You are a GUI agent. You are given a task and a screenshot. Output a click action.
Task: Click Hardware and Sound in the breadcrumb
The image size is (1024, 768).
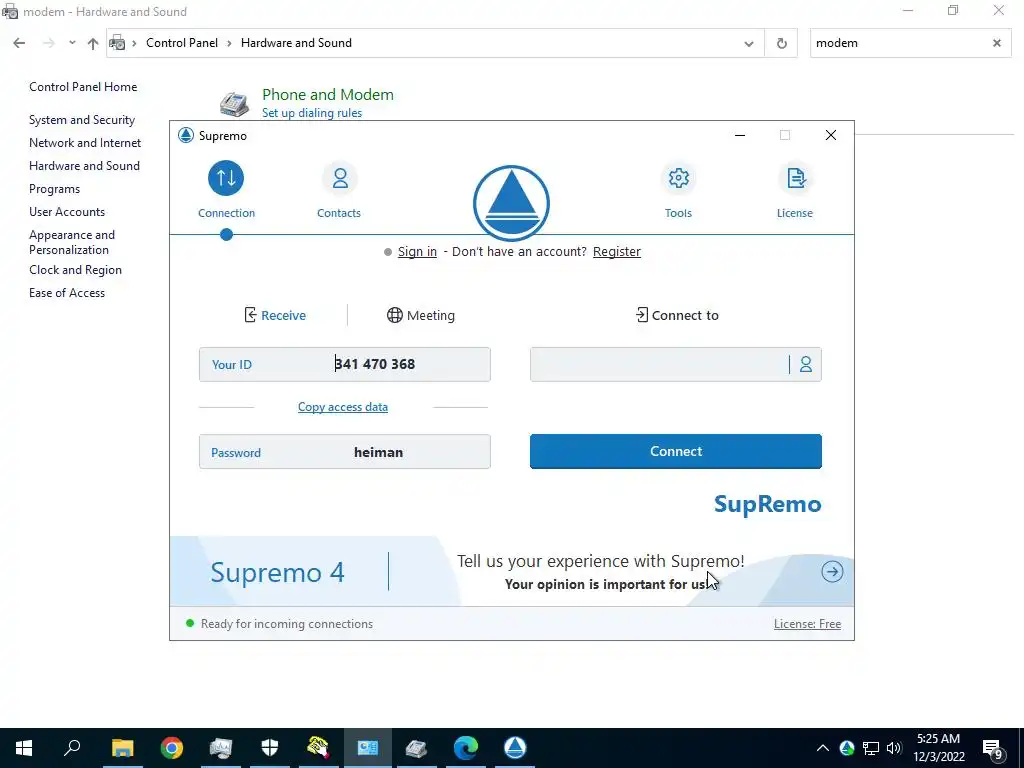point(296,43)
